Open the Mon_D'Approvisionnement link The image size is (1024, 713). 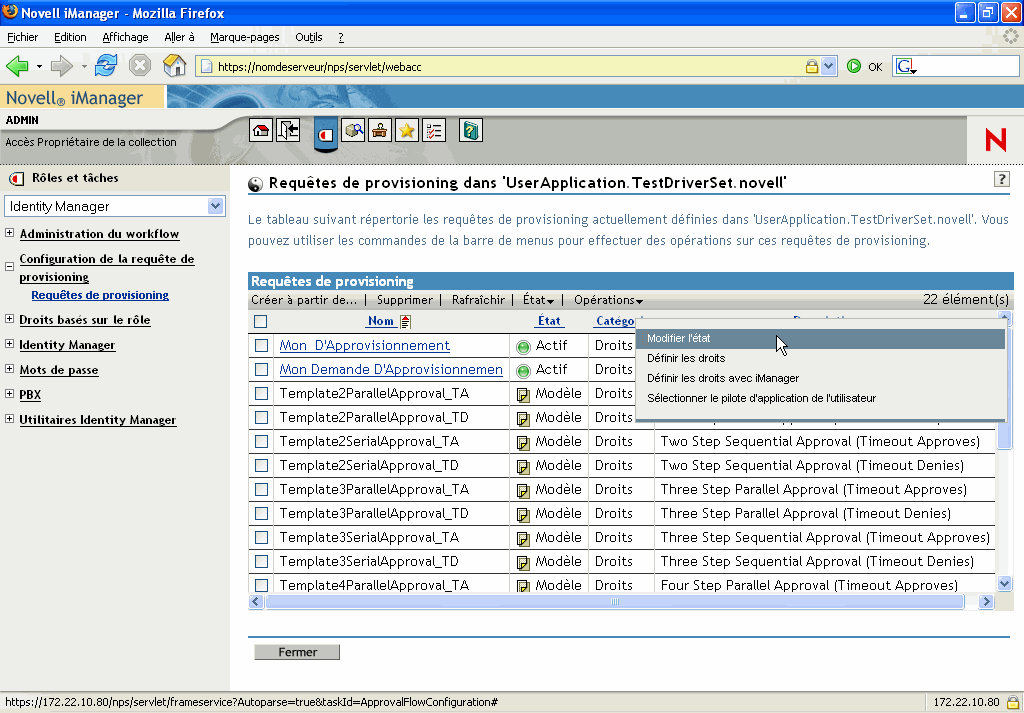click(x=364, y=345)
